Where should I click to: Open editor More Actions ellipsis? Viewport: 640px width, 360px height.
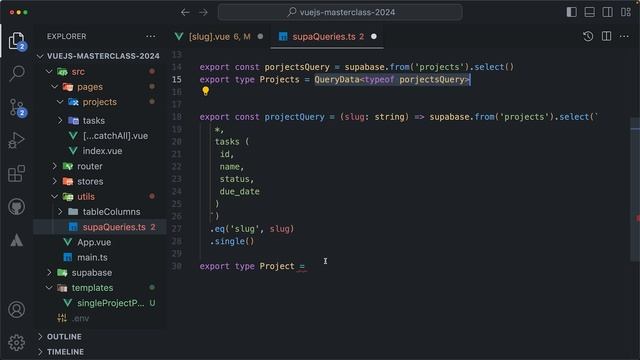[x=624, y=36]
